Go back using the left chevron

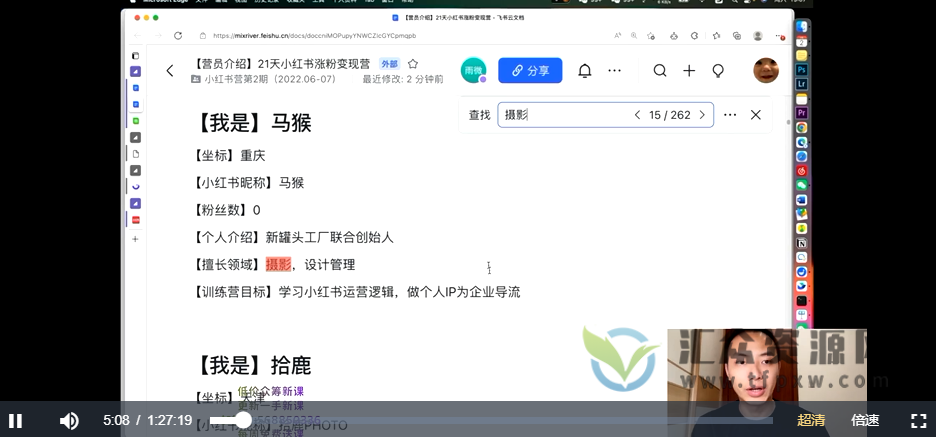[170, 71]
